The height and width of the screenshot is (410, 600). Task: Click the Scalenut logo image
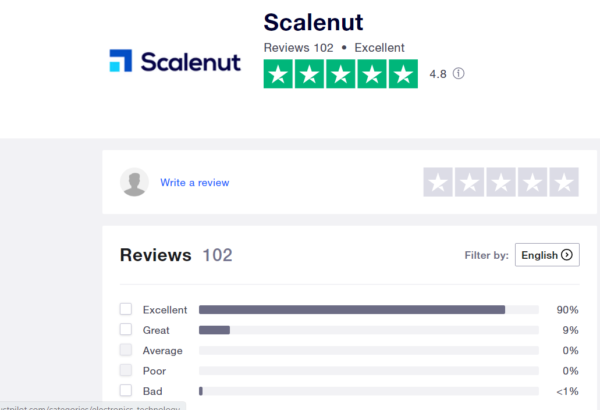175,61
